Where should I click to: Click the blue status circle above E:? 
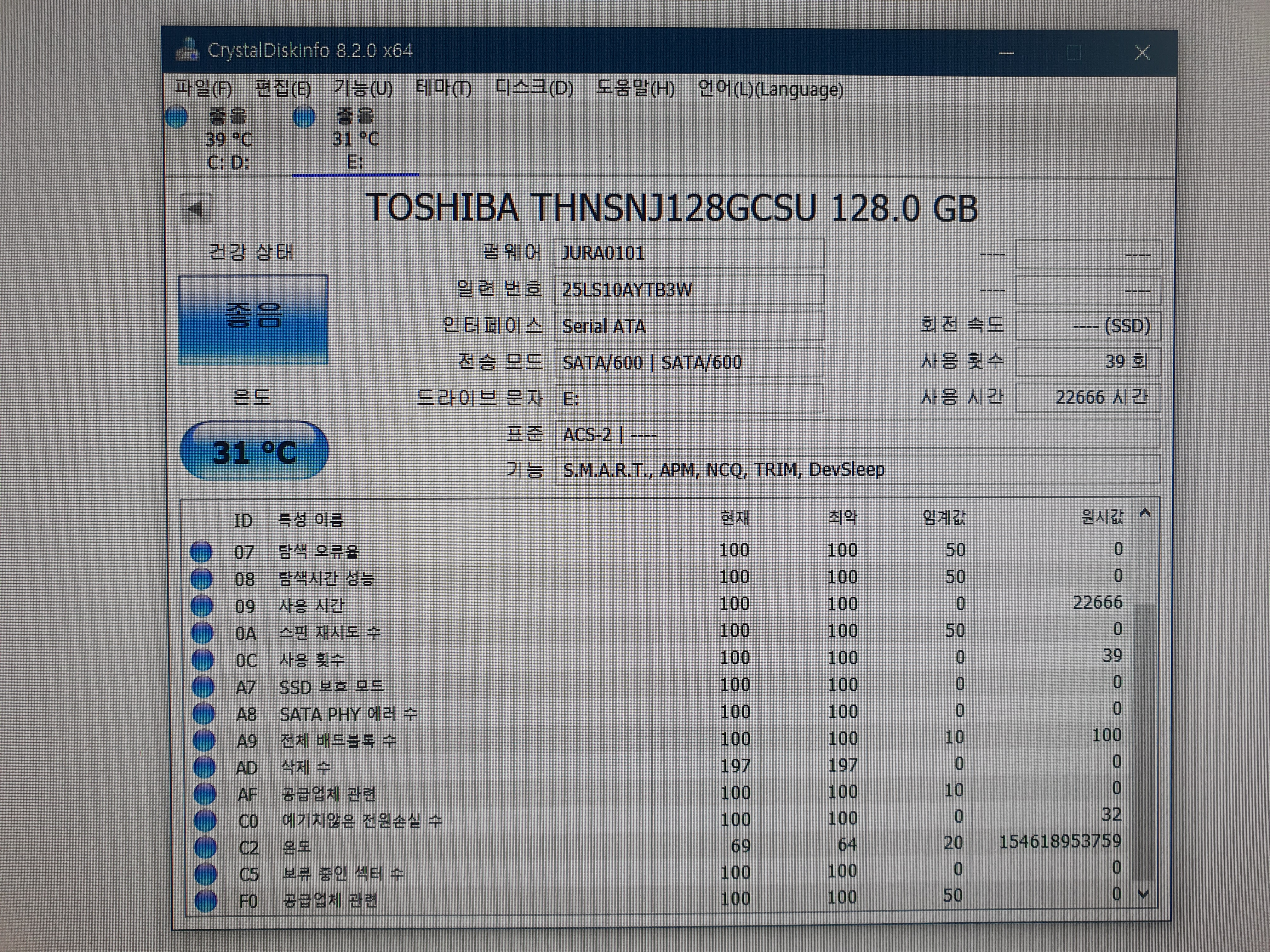(304, 117)
